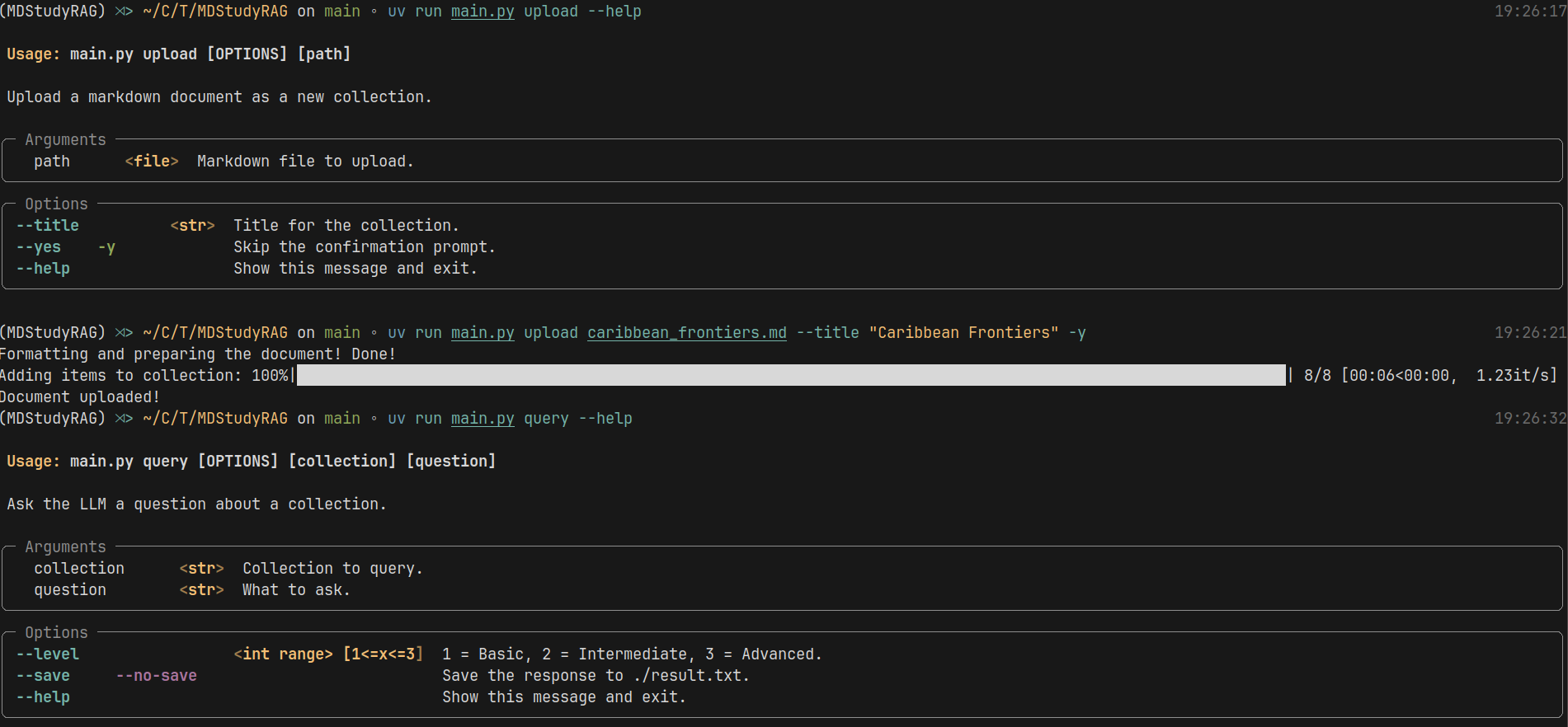This screenshot has width=1568, height=727.
Task: Click the --level option text
Action: pos(48,654)
